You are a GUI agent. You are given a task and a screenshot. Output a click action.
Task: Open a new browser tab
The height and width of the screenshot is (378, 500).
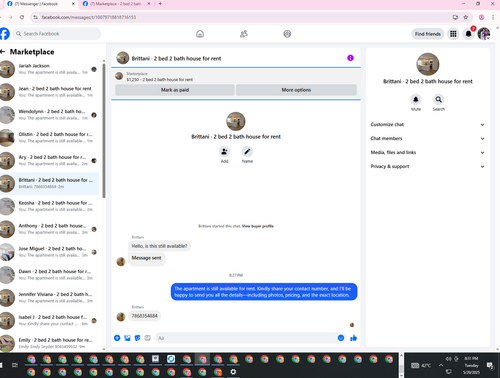(x=160, y=4)
